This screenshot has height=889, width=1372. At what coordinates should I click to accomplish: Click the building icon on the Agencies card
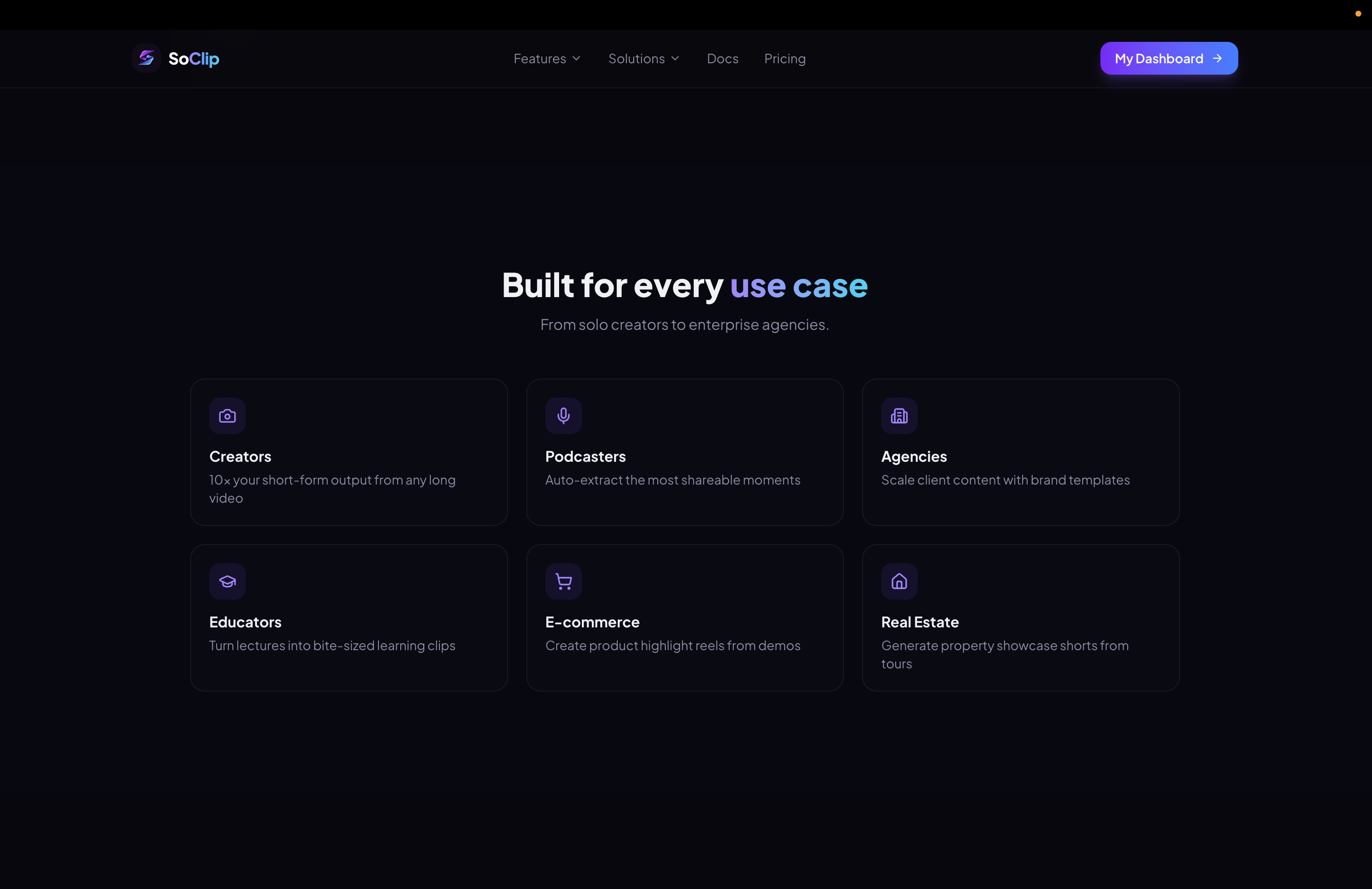(x=899, y=416)
